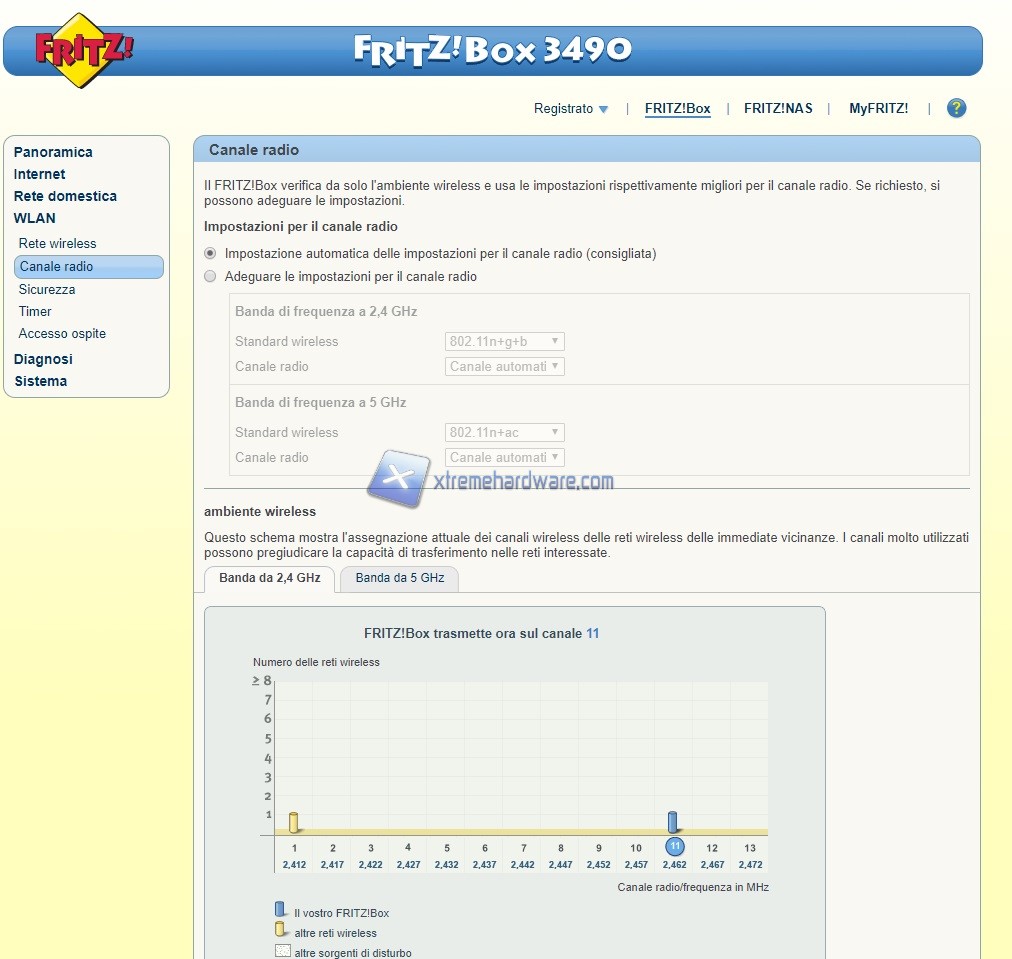Image resolution: width=1012 pixels, height=959 pixels.
Task: Open MyFRITZ! link in header
Action: coord(878,108)
